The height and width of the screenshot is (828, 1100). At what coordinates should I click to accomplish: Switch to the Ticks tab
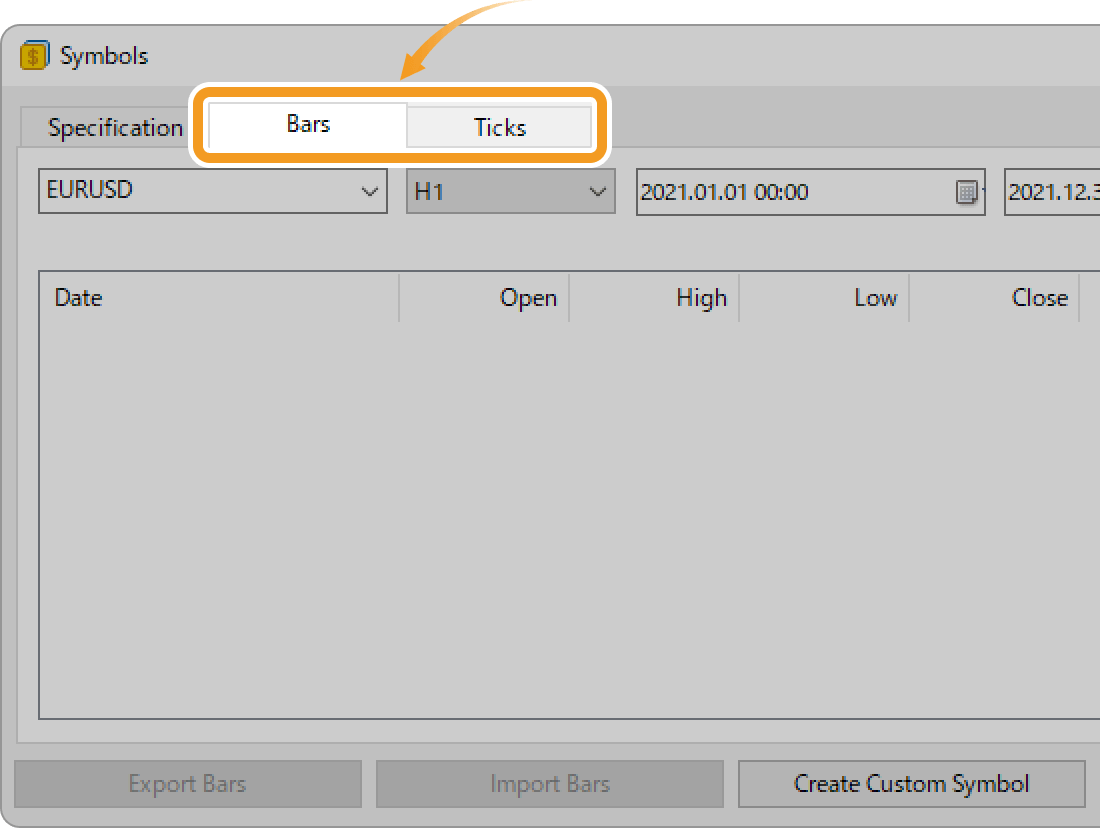coord(499,128)
